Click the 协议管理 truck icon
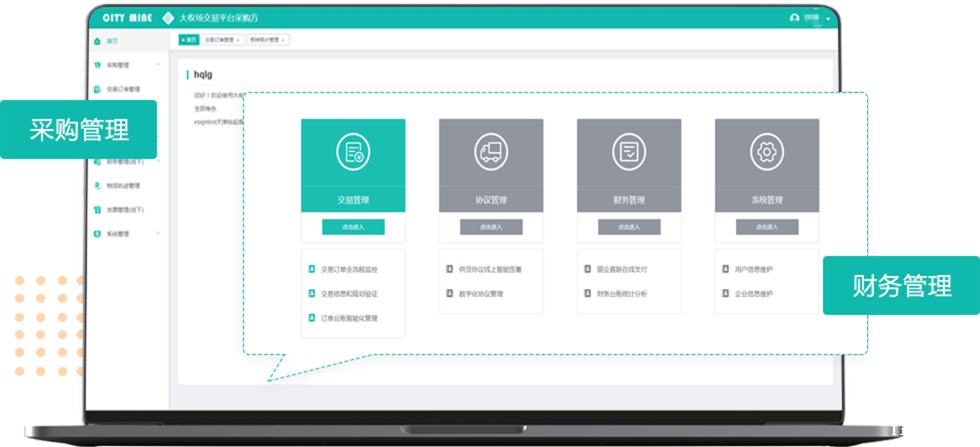The width and height of the screenshot is (980, 447). click(491, 152)
